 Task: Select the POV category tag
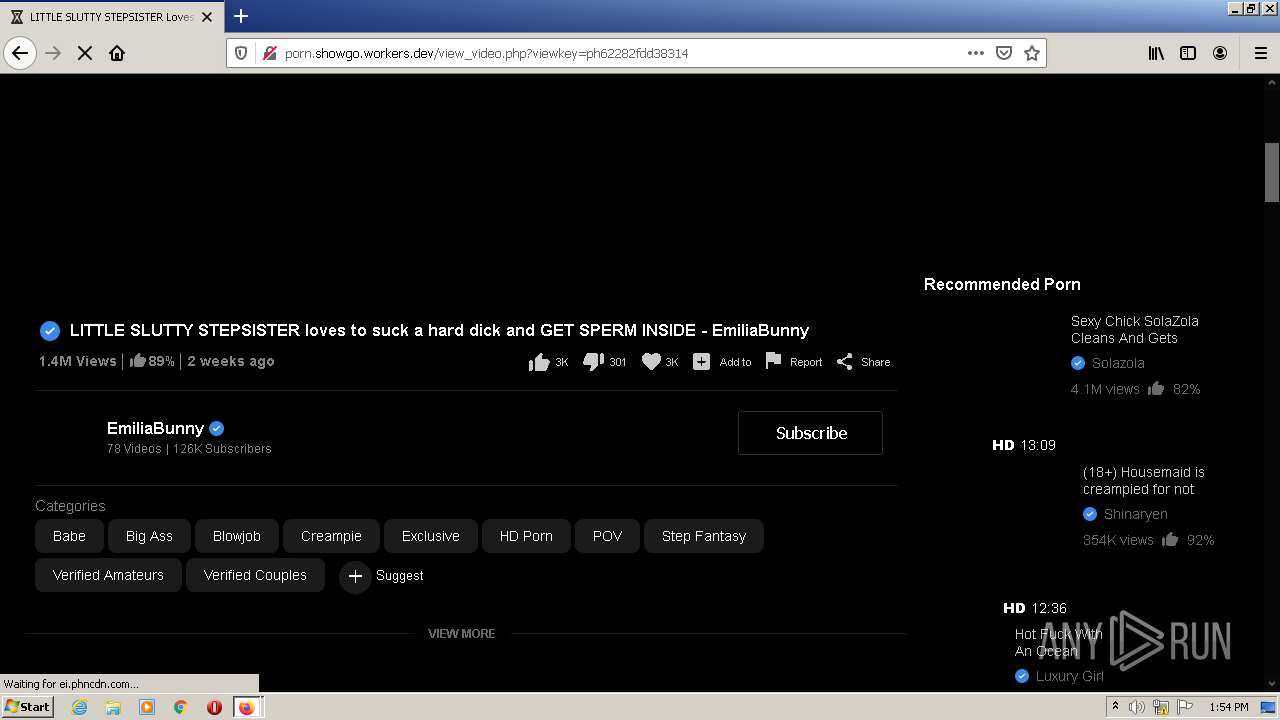click(x=607, y=536)
